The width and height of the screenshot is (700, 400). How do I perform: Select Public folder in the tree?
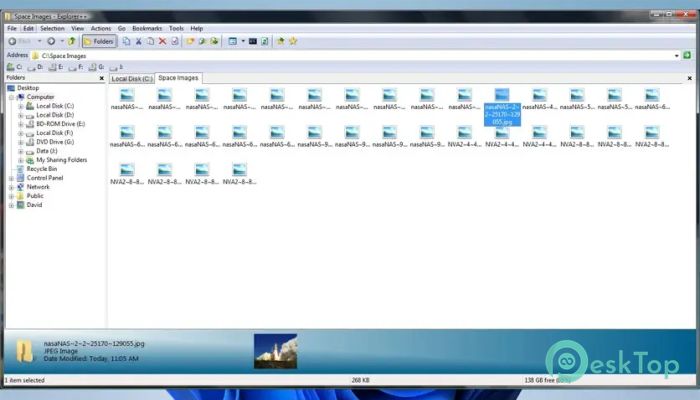(x=35, y=196)
